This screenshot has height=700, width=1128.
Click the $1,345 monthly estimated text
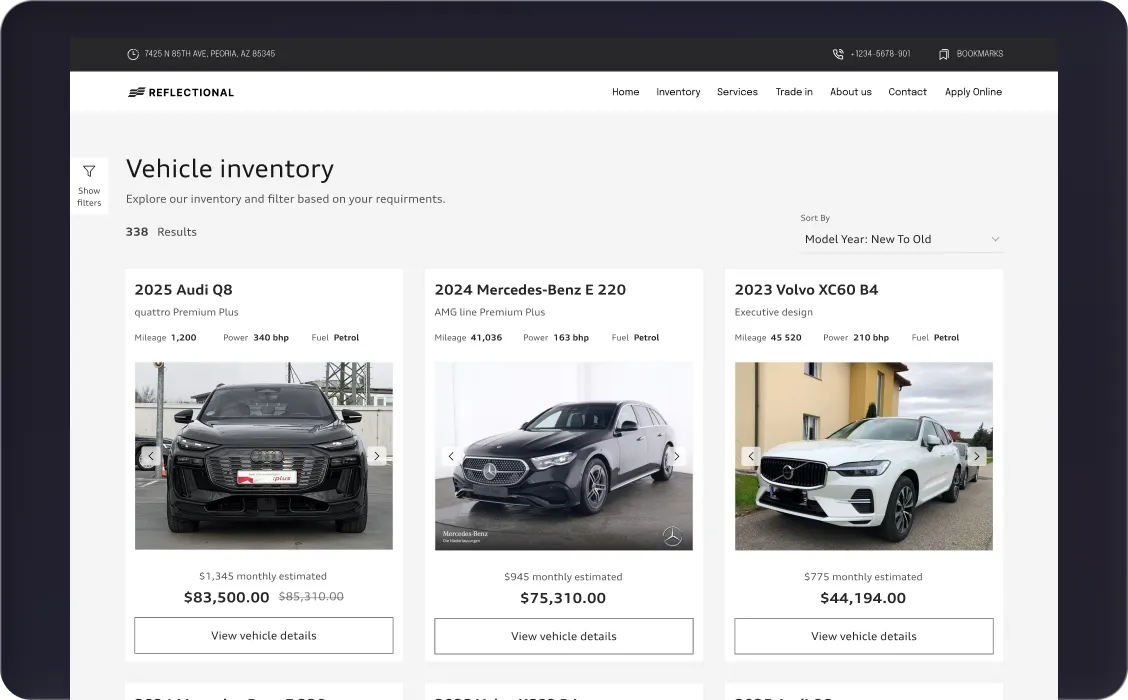click(263, 576)
